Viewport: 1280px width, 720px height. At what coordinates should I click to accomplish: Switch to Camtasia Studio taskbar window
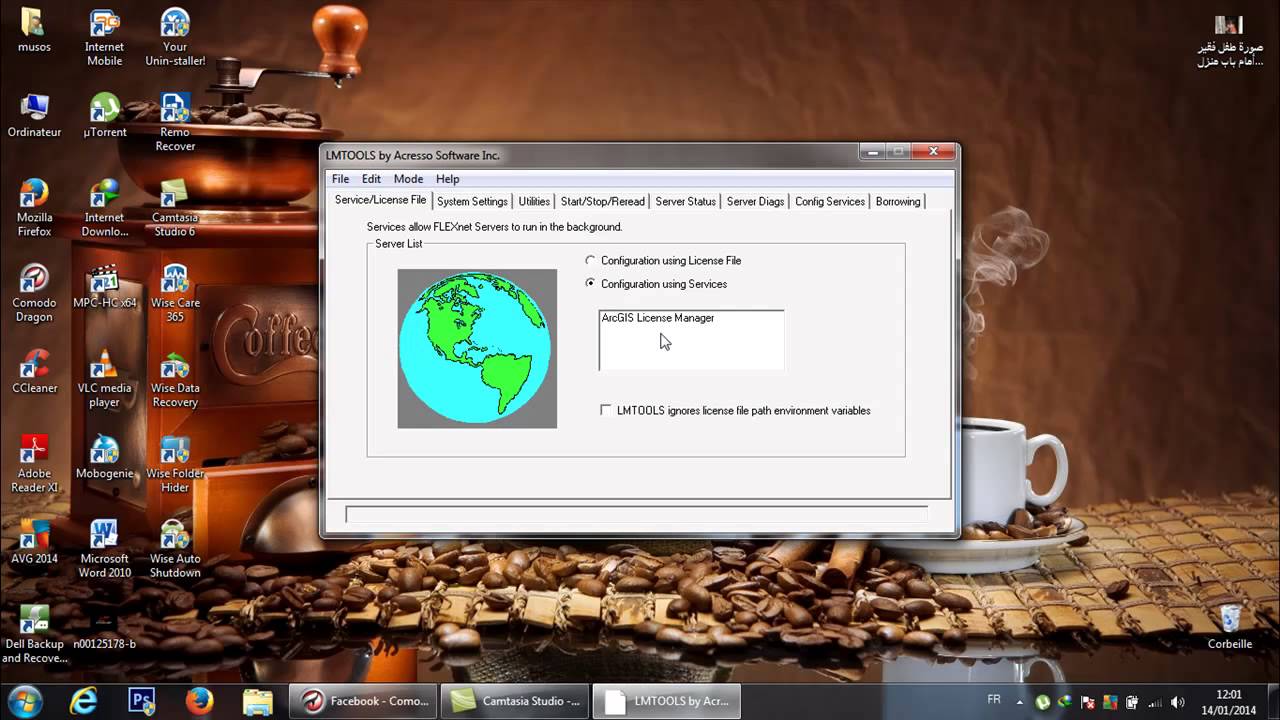tap(516, 701)
